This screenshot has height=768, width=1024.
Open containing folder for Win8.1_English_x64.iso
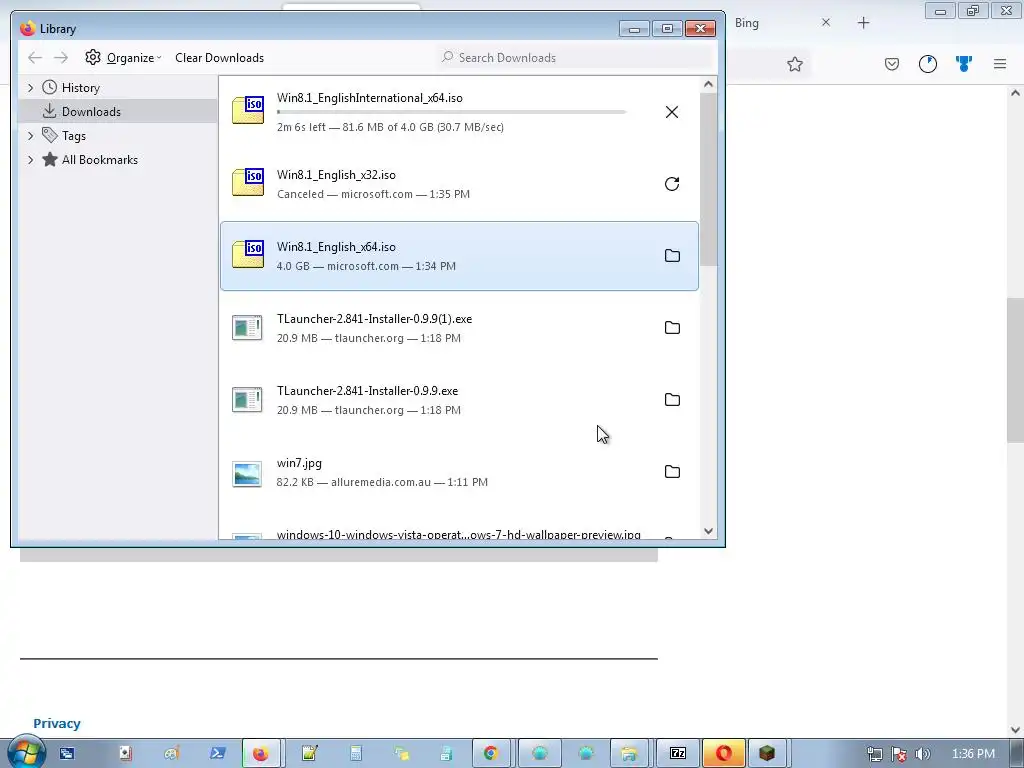(x=672, y=256)
